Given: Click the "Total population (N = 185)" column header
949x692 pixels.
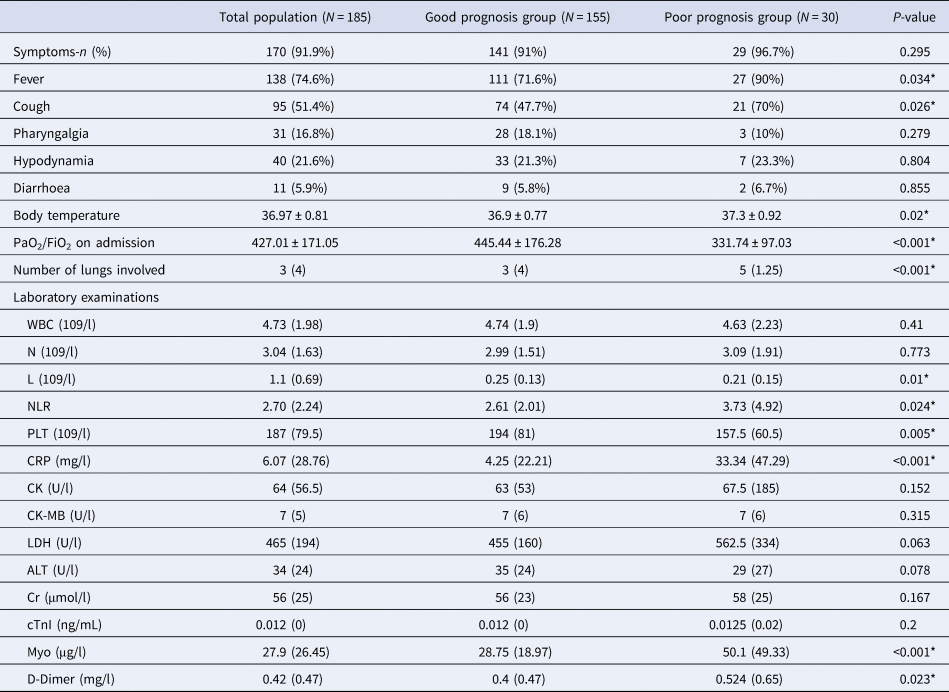Looking at the screenshot, I should (295, 16).
